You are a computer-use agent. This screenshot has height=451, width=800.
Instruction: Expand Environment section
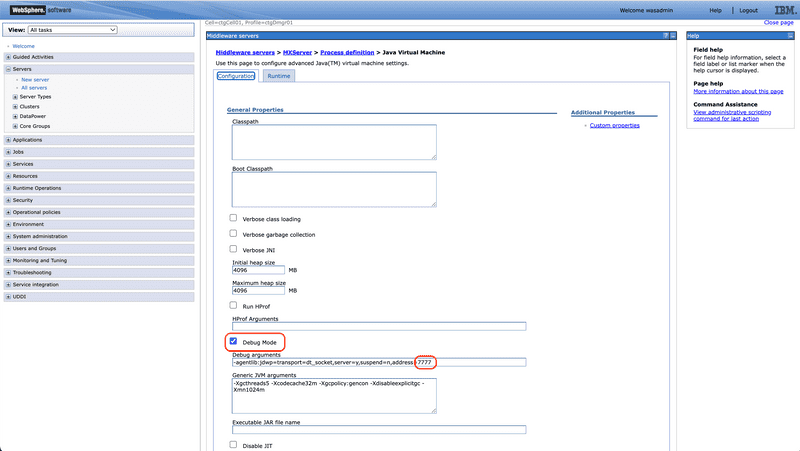[x=8, y=224]
